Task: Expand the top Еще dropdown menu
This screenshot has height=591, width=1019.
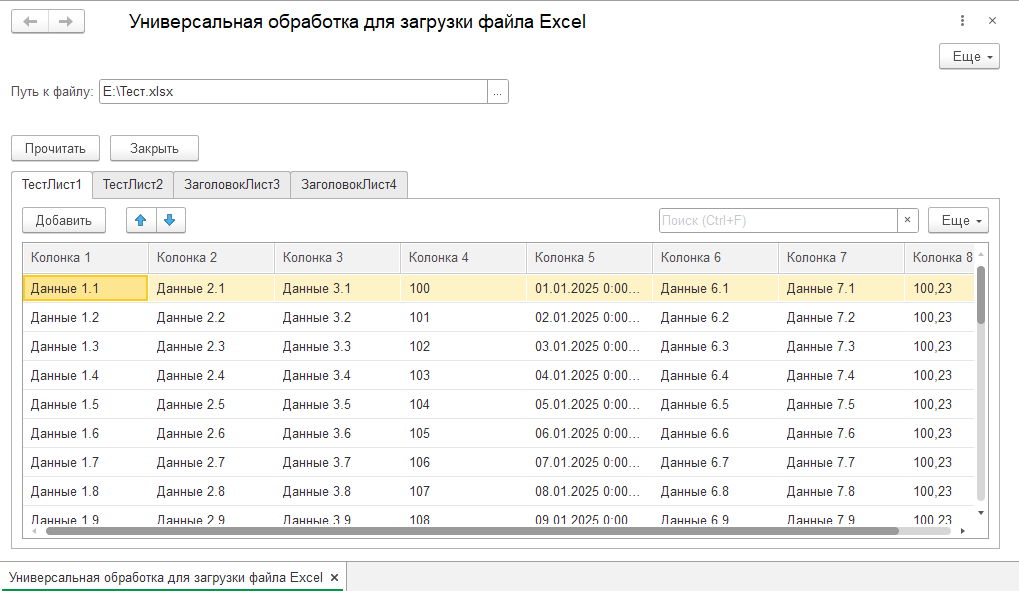Action: click(x=969, y=57)
